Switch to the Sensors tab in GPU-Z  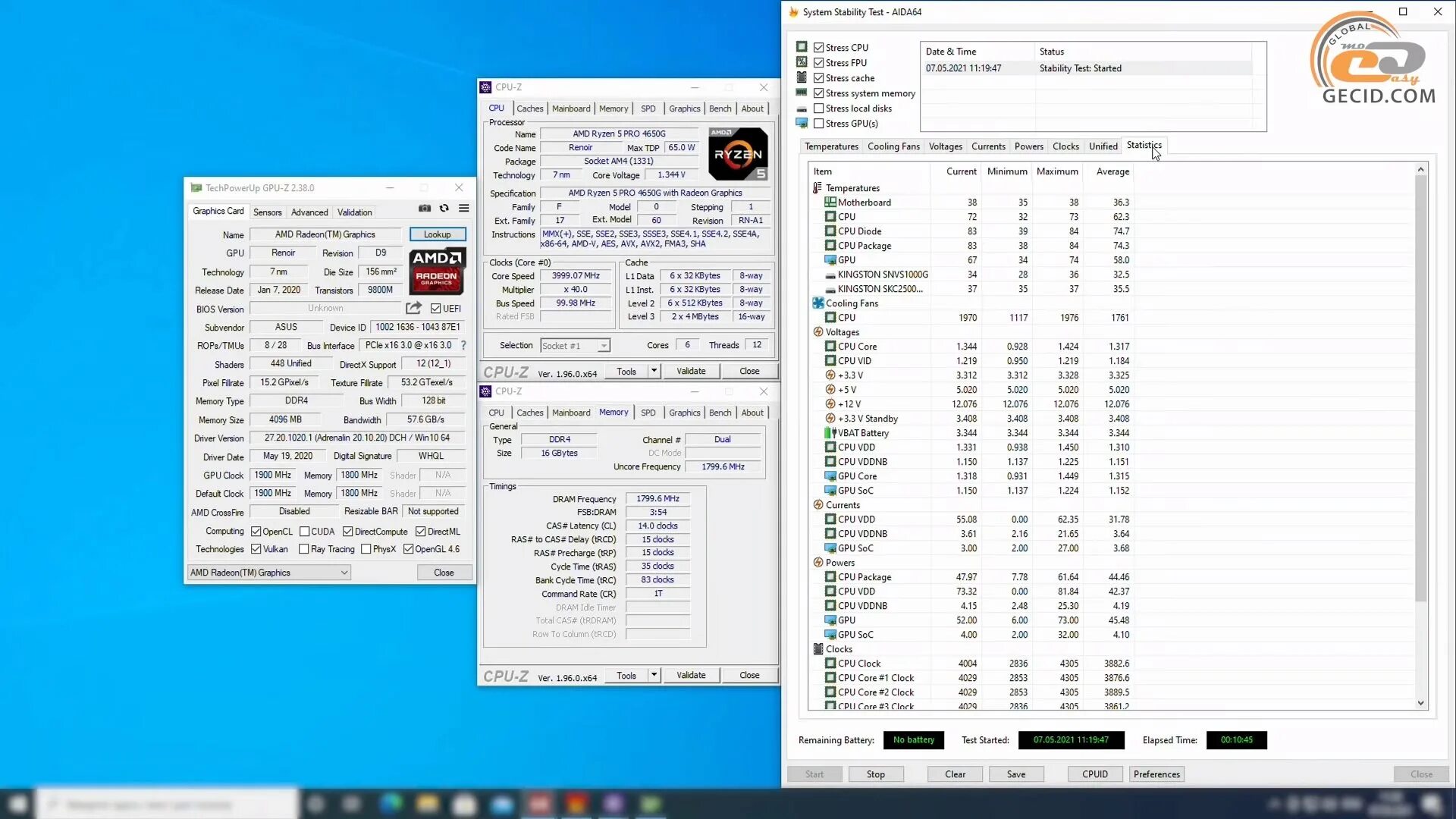point(267,212)
